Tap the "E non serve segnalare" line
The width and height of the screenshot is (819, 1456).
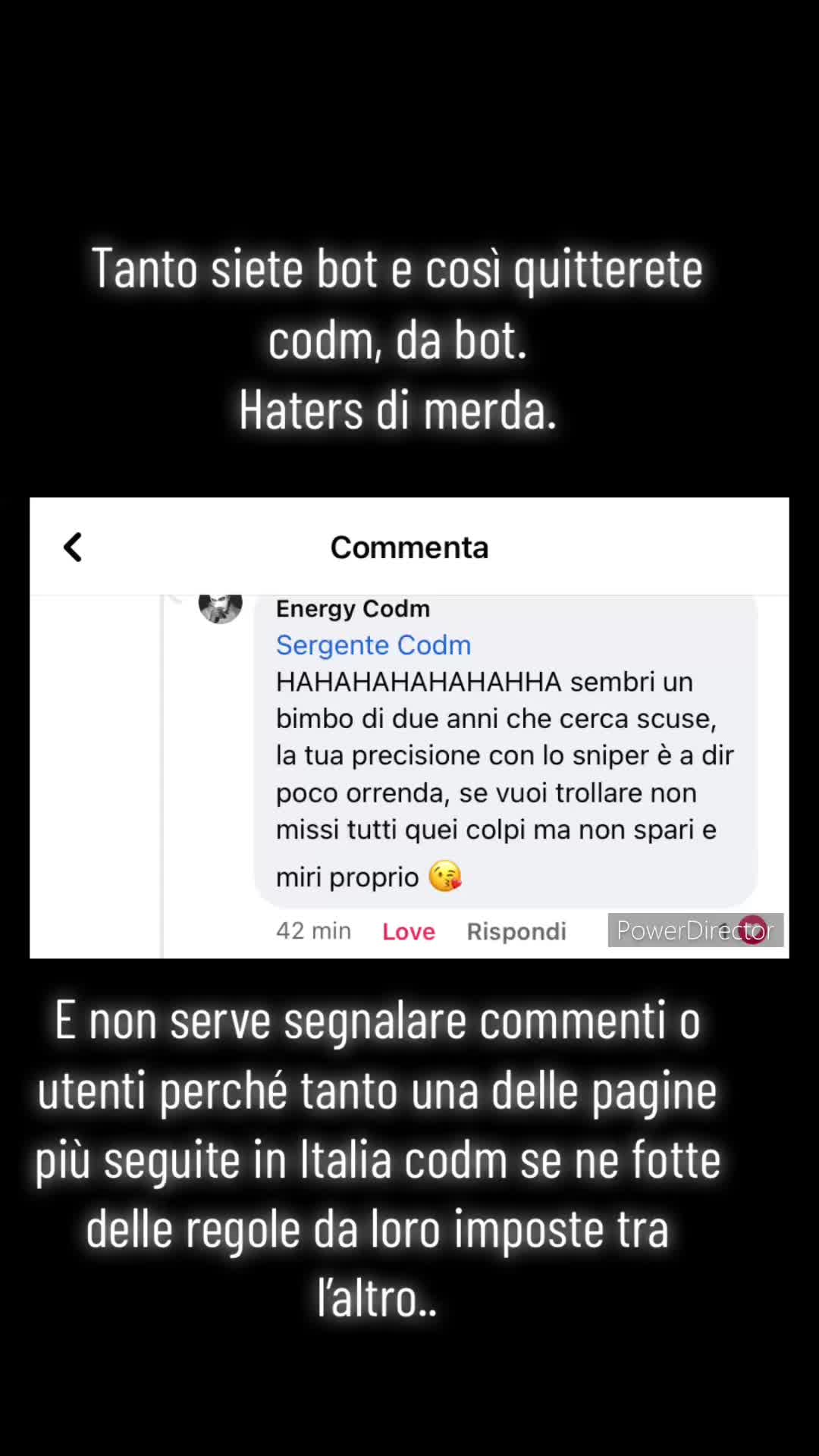378,1021
